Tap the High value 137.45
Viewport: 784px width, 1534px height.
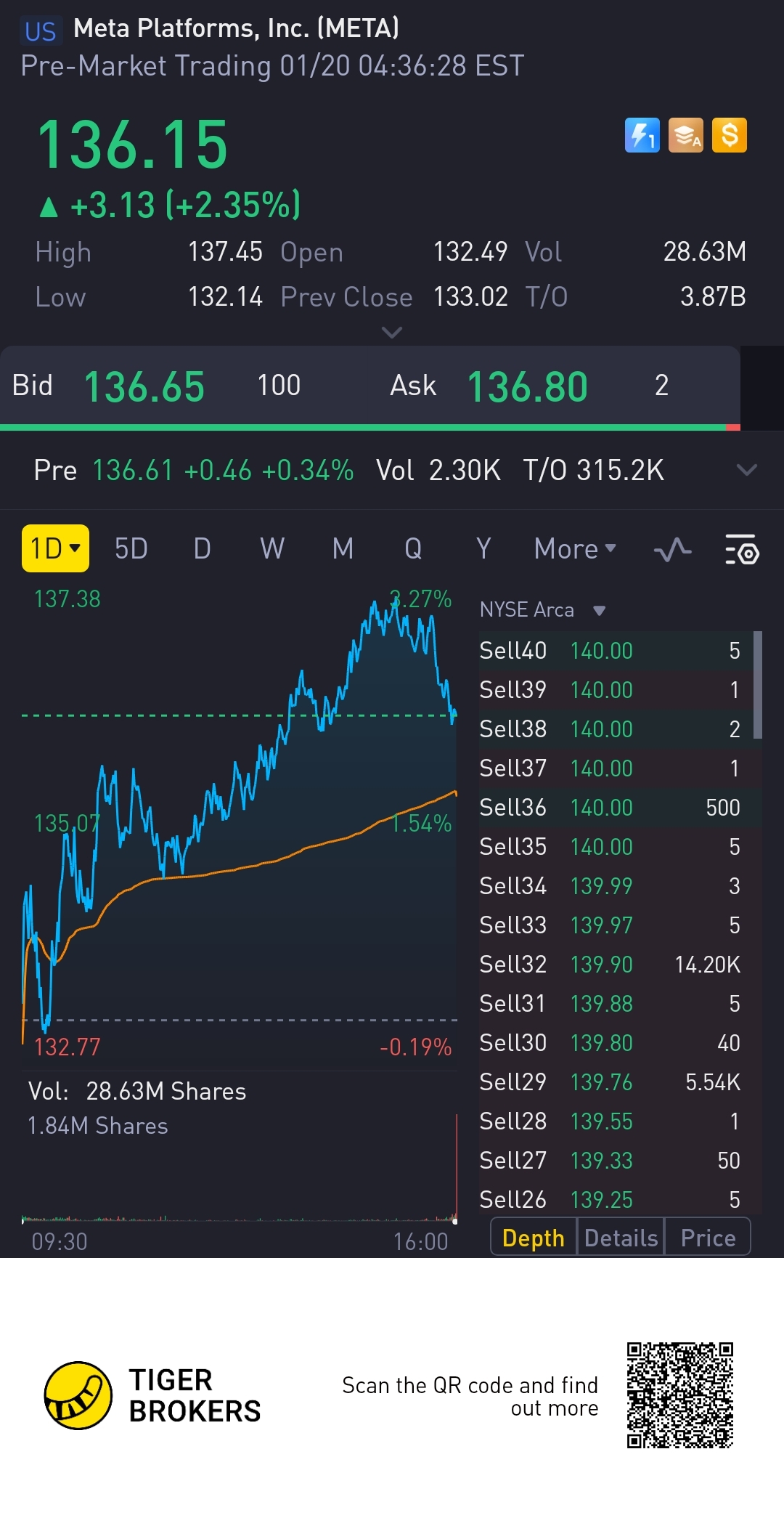coord(225,252)
